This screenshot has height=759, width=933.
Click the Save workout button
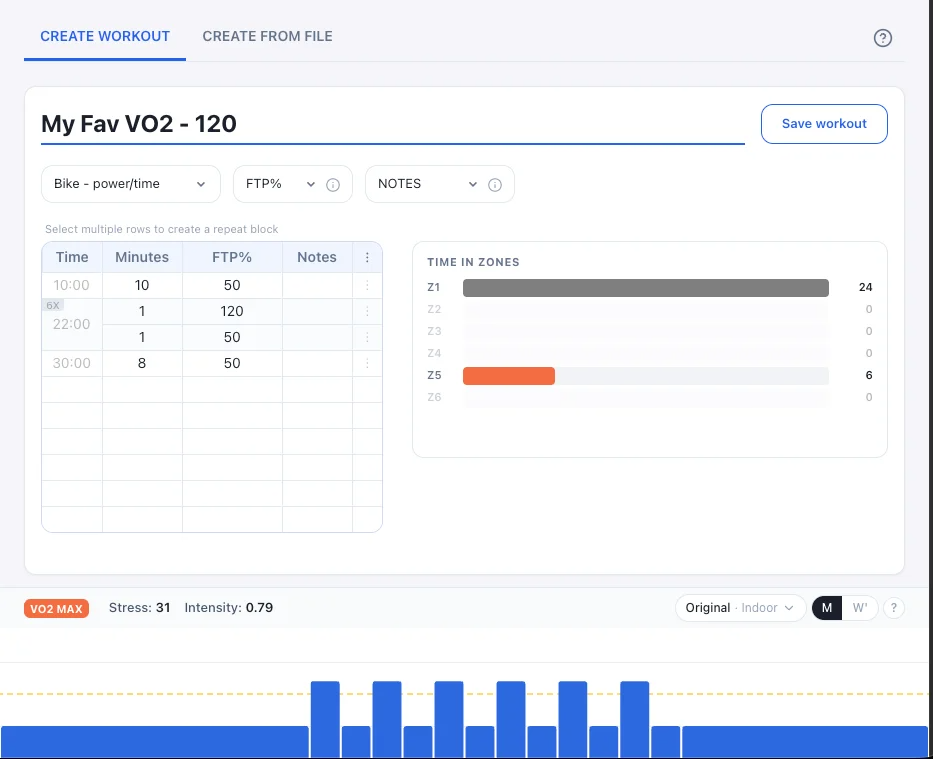[x=824, y=123]
